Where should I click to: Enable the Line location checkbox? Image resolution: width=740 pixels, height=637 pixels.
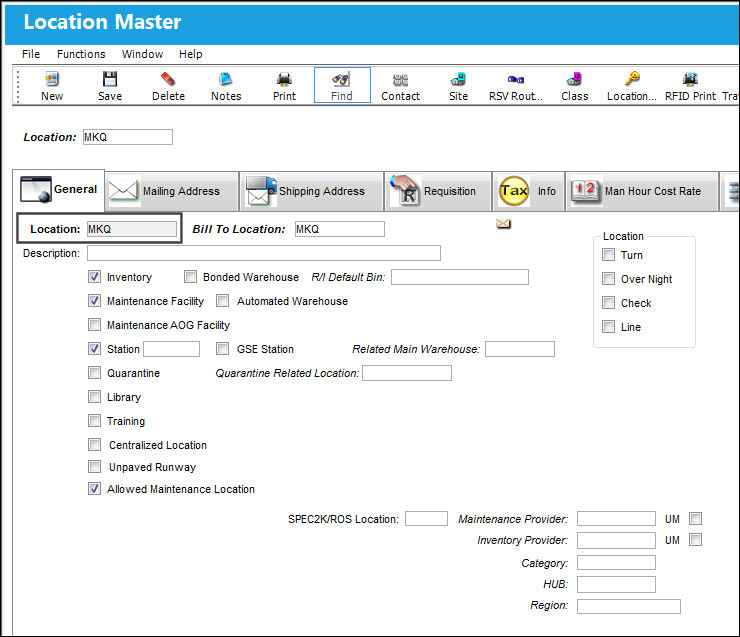608,327
